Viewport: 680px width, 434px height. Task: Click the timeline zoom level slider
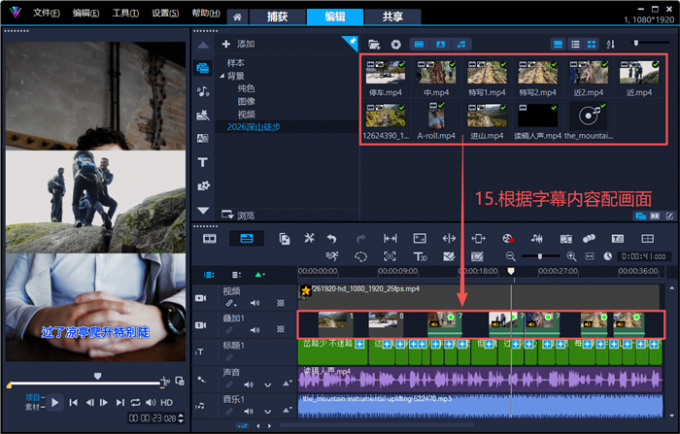[540, 256]
